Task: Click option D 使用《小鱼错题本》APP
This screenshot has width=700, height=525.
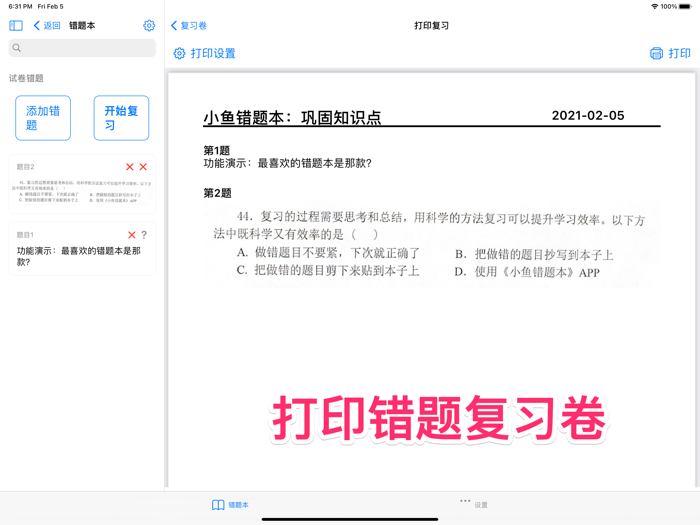Action: point(527,272)
